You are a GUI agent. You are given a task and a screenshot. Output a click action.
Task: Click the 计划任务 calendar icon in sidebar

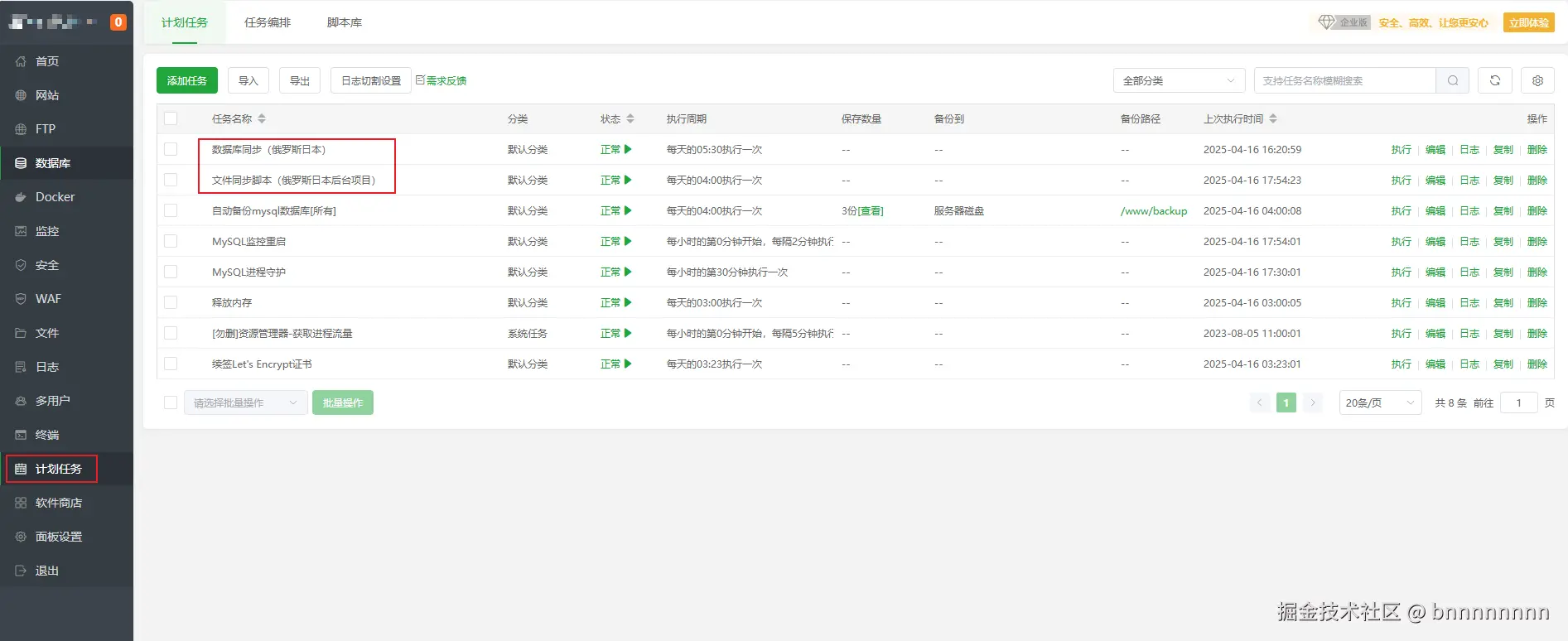pyautogui.click(x=21, y=469)
